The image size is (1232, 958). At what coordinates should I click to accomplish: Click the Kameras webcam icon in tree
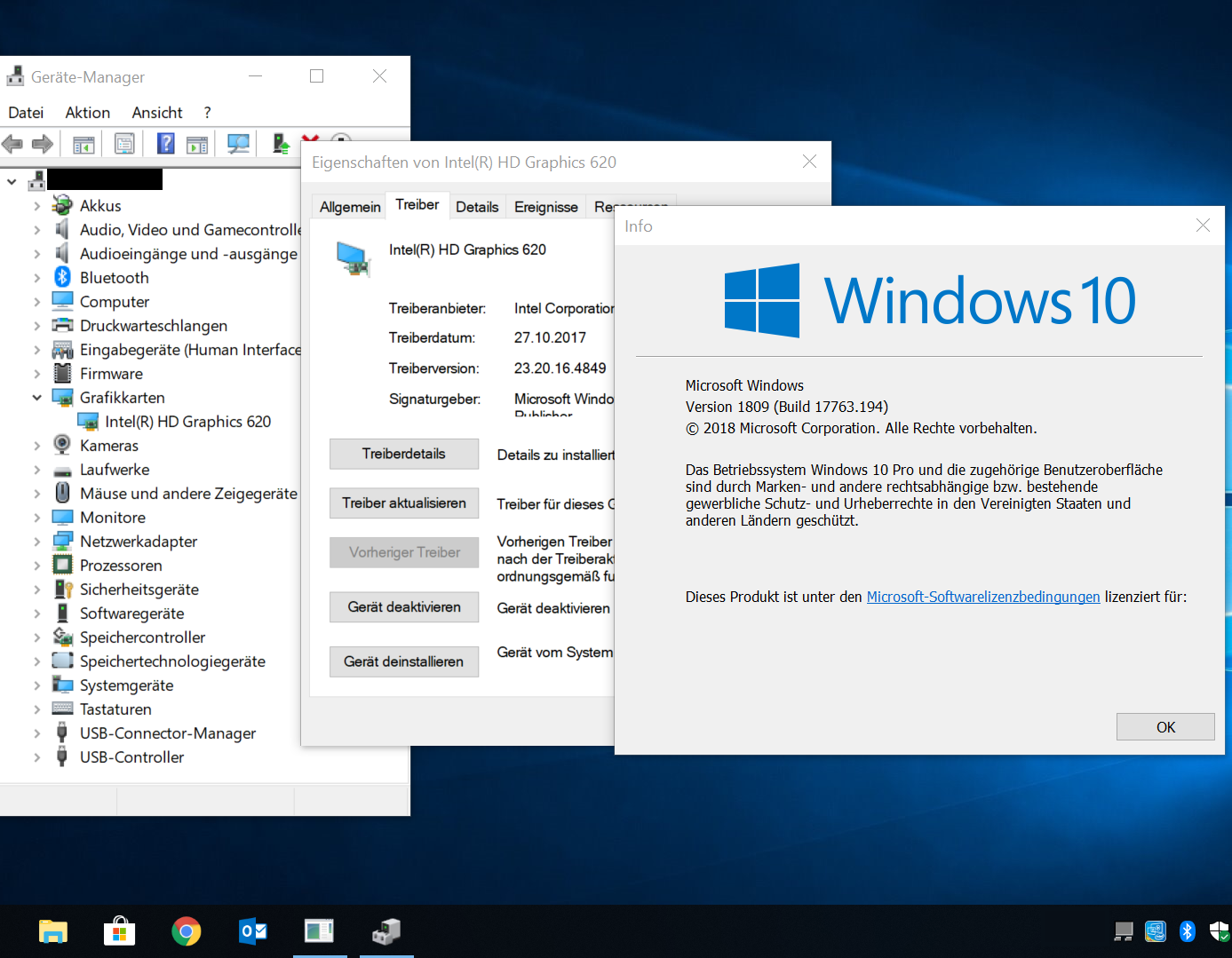(x=62, y=445)
